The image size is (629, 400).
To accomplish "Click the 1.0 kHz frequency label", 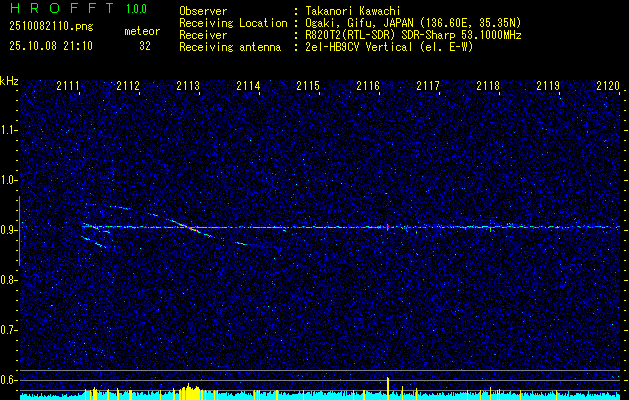I will coord(8,180).
